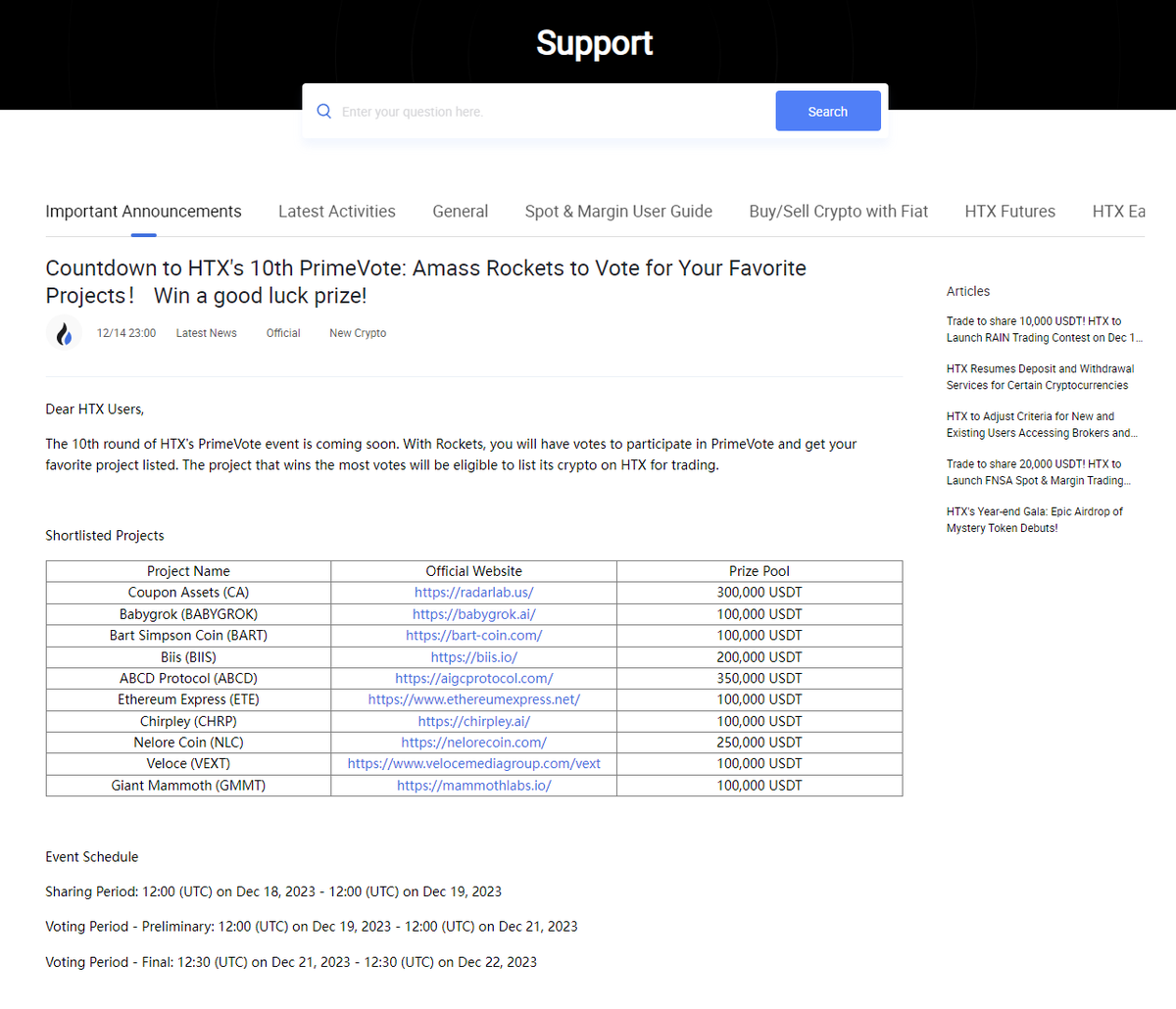Click the Voting Period Final line
This screenshot has height=1009, width=1176.
pos(291,962)
